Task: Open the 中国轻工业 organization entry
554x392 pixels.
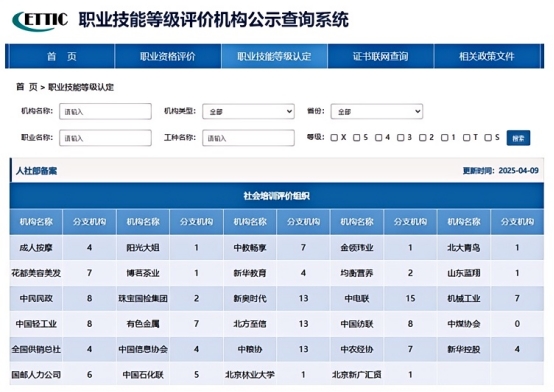Action: coord(36,324)
